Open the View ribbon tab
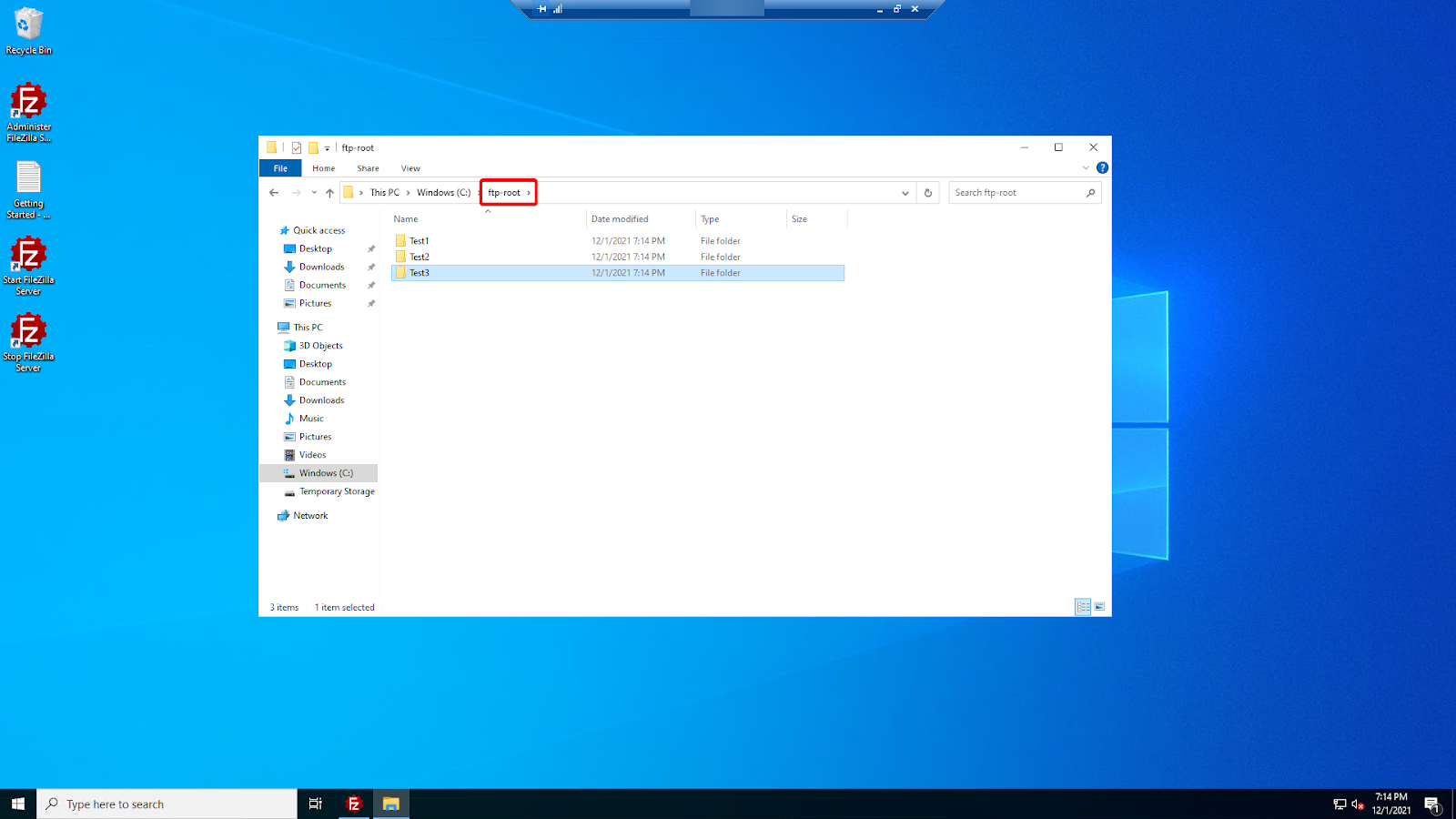This screenshot has width=1456, height=819. [x=410, y=168]
